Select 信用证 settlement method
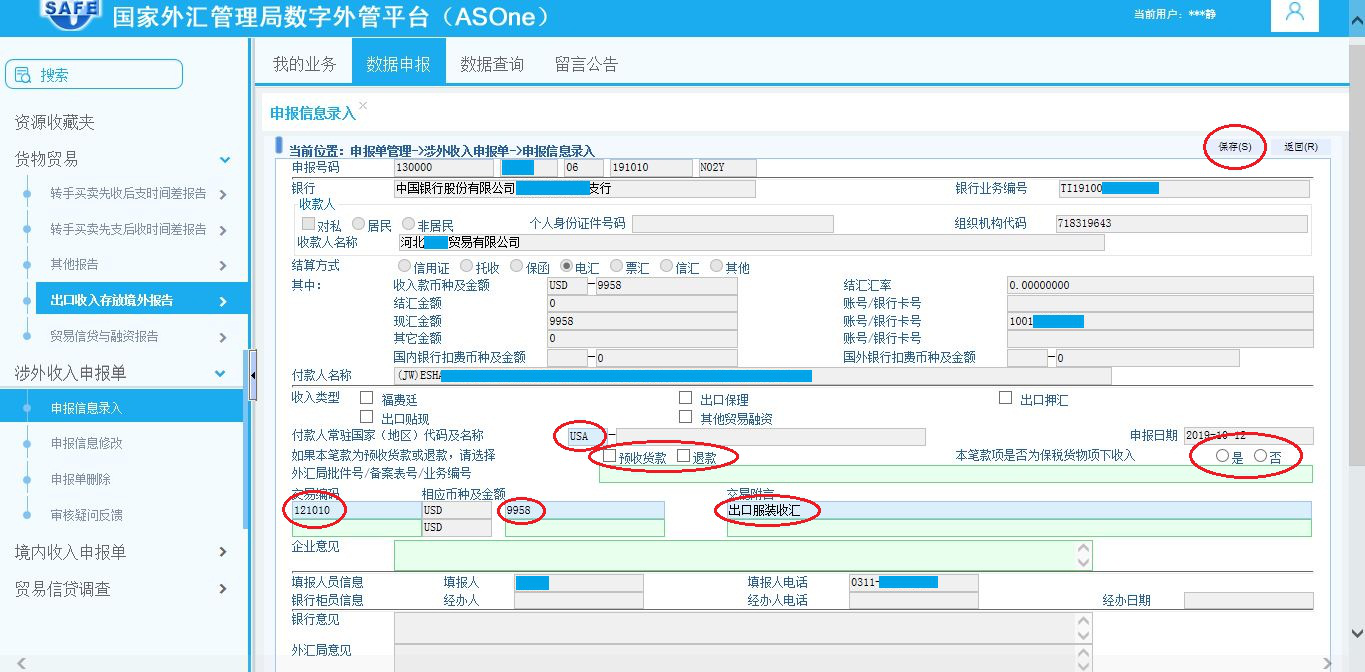The height and width of the screenshot is (672, 1365). 404,266
